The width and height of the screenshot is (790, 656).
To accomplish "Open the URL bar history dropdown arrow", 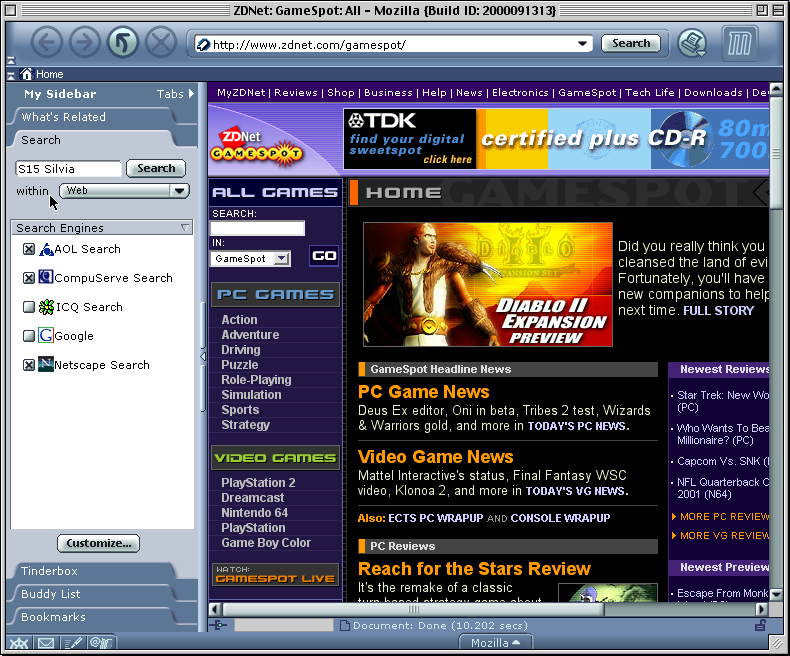I will tap(582, 44).
